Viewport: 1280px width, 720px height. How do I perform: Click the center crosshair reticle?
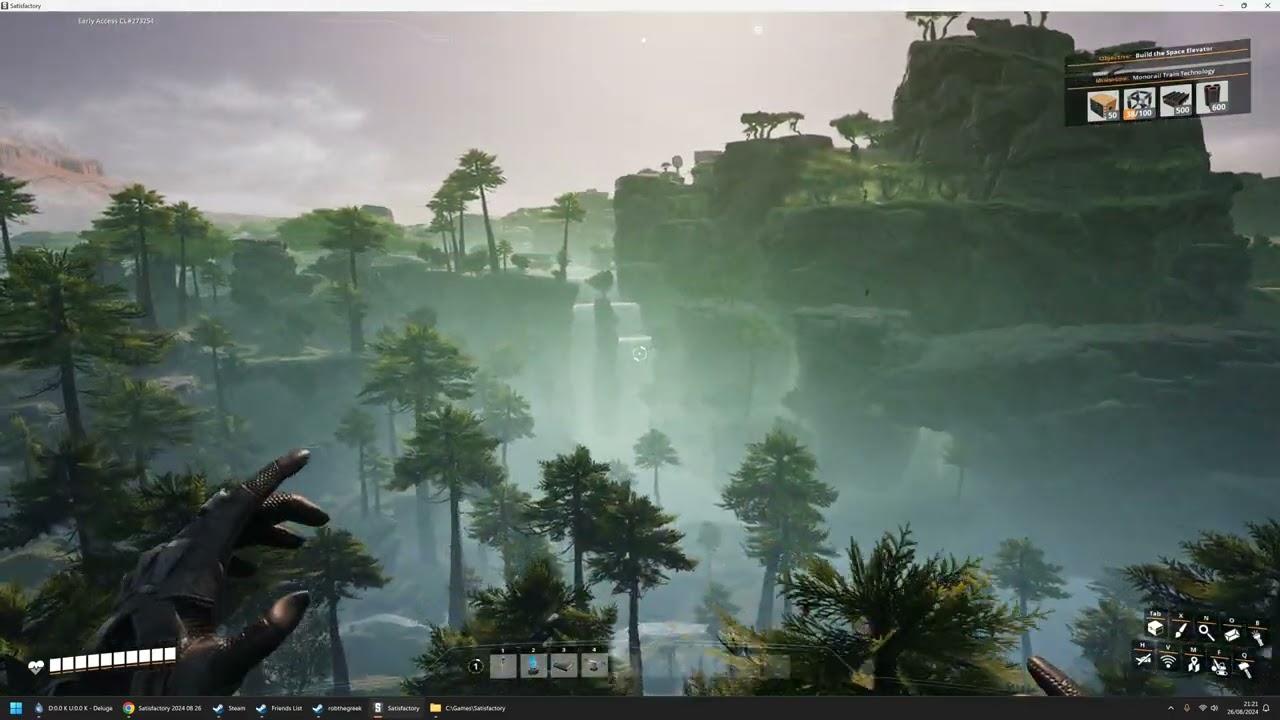click(640, 353)
